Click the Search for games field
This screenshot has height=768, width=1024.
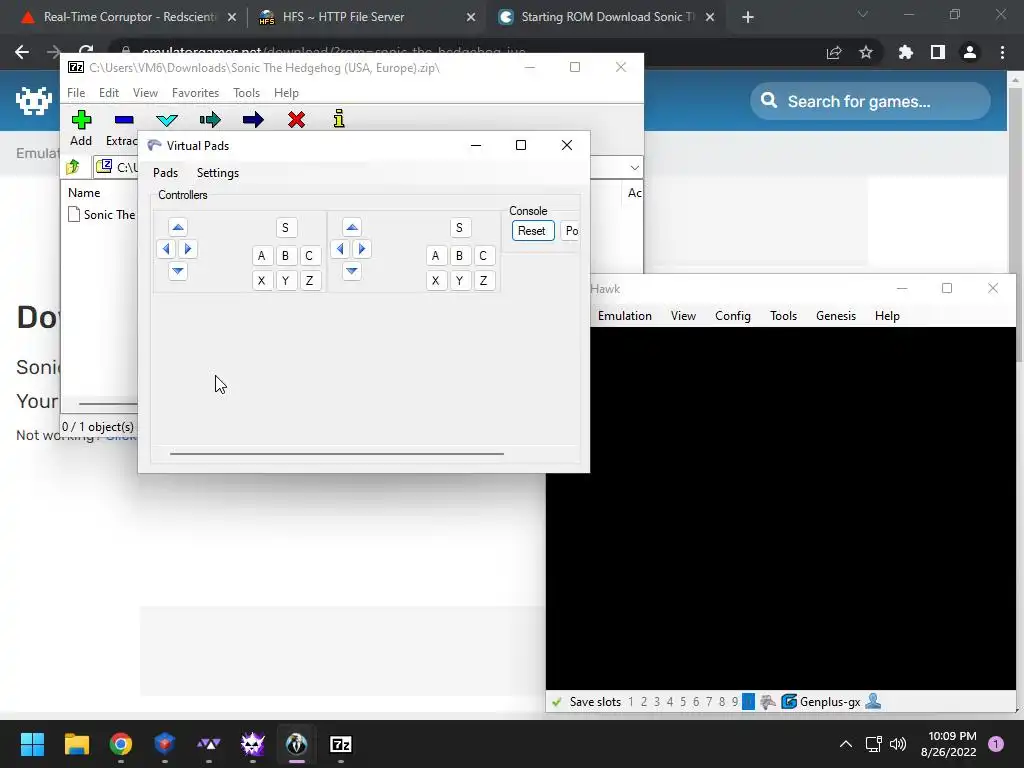(x=870, y=101)
